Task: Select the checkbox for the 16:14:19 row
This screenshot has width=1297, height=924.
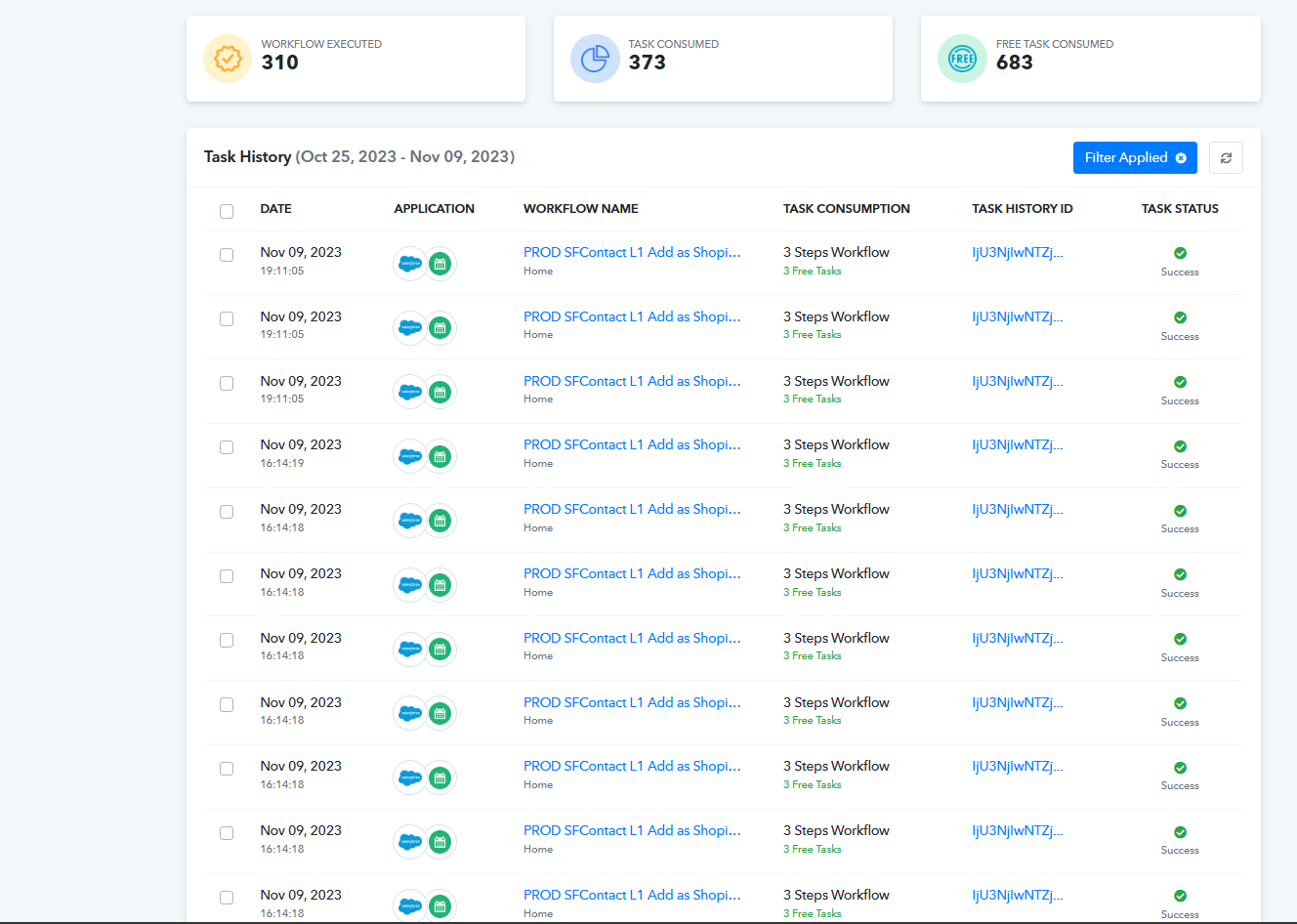Action: (227, 447)
